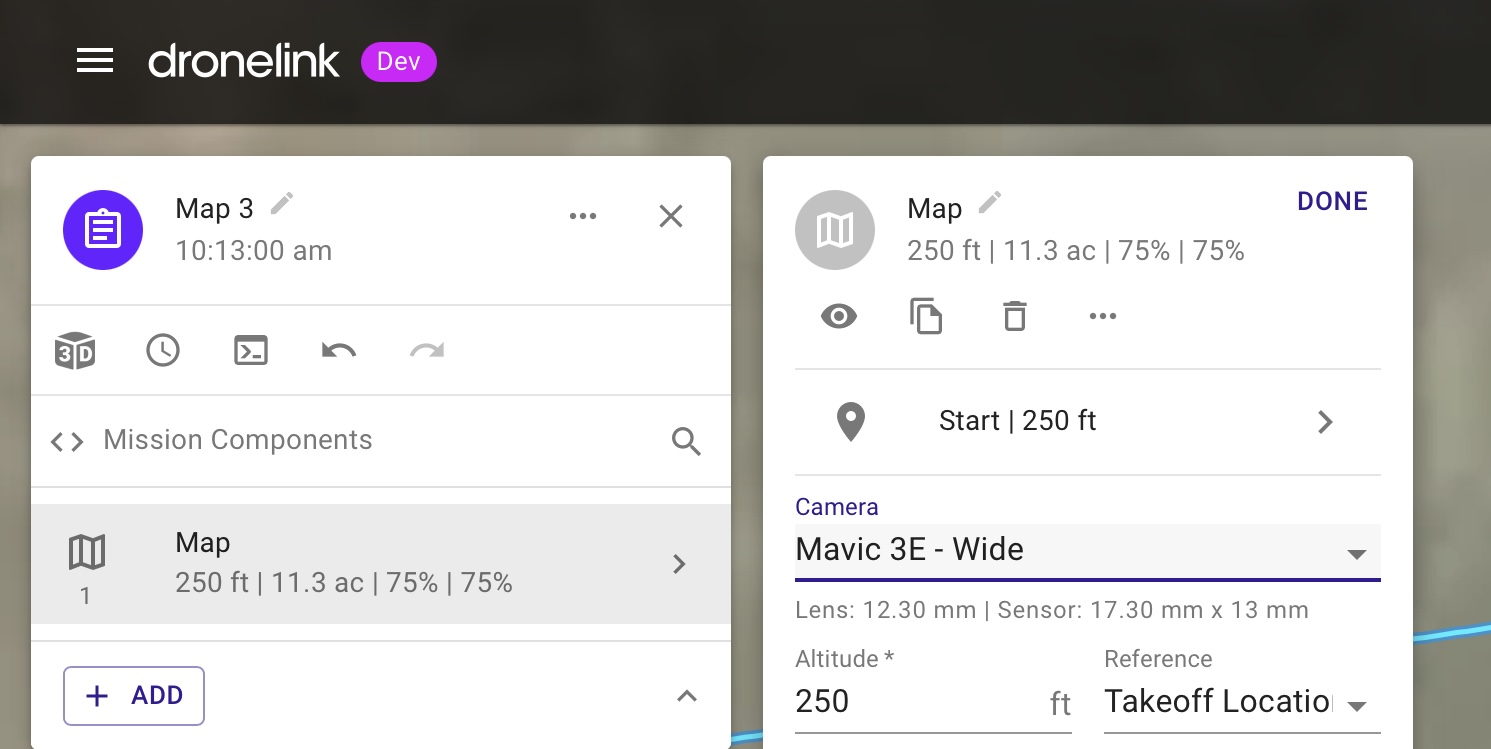Viewport: 1491px width, 749px height.
Task: Open the terminal console icon
Action: tap(251, 351)
